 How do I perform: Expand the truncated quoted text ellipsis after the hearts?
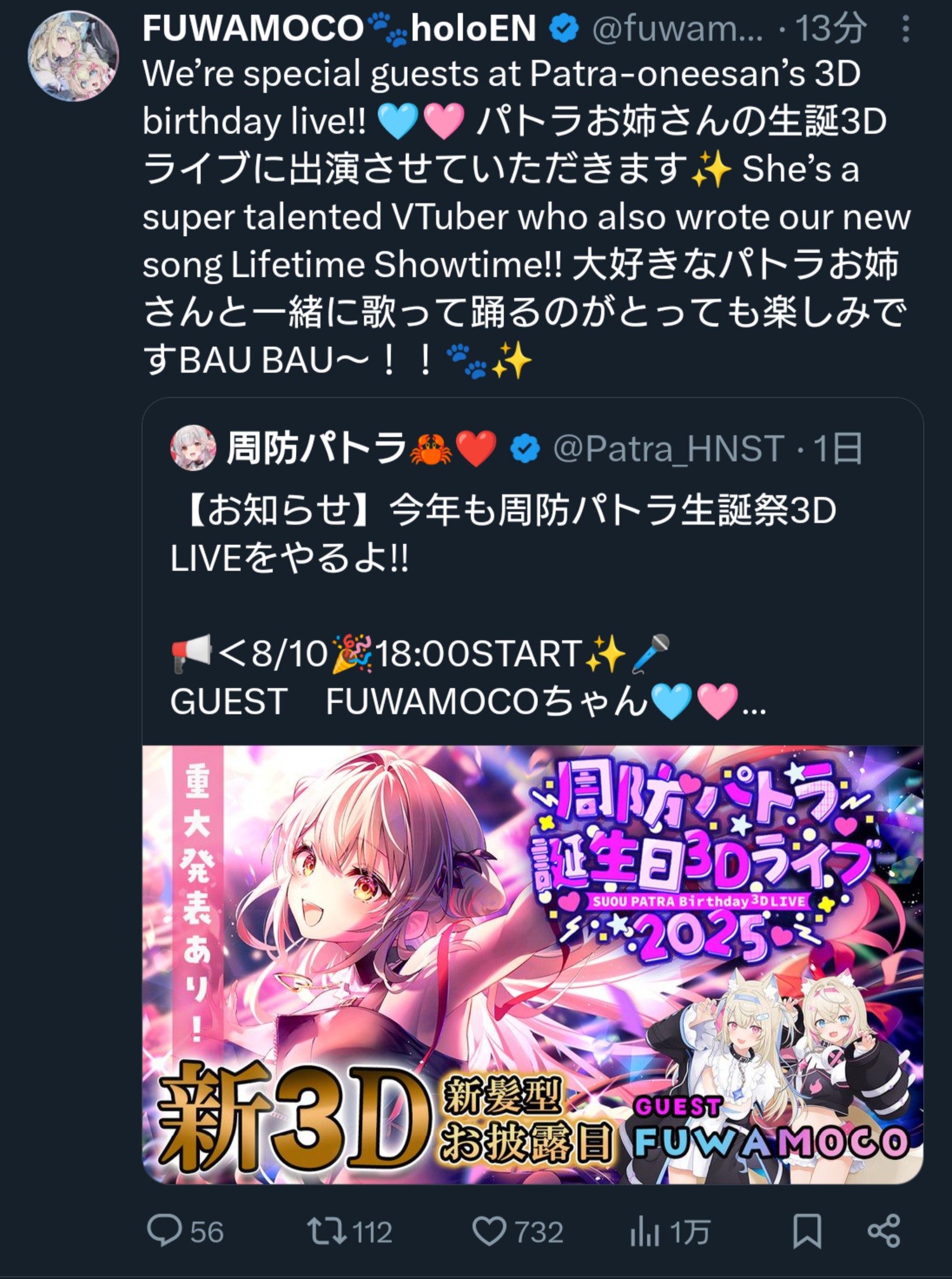pyautogui.click(x=755, y=702)
